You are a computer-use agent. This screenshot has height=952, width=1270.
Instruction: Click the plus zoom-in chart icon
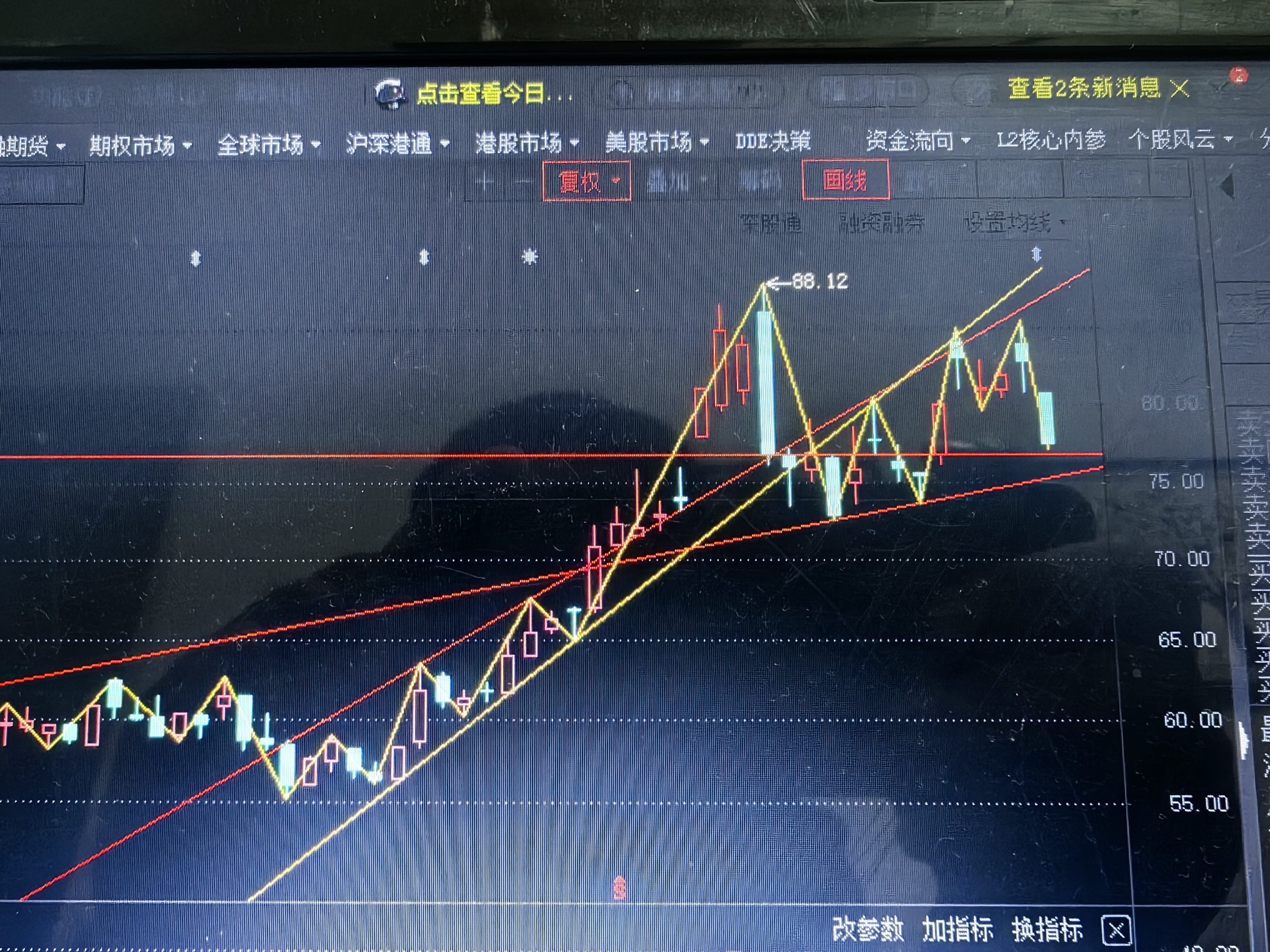click(485, 182)
